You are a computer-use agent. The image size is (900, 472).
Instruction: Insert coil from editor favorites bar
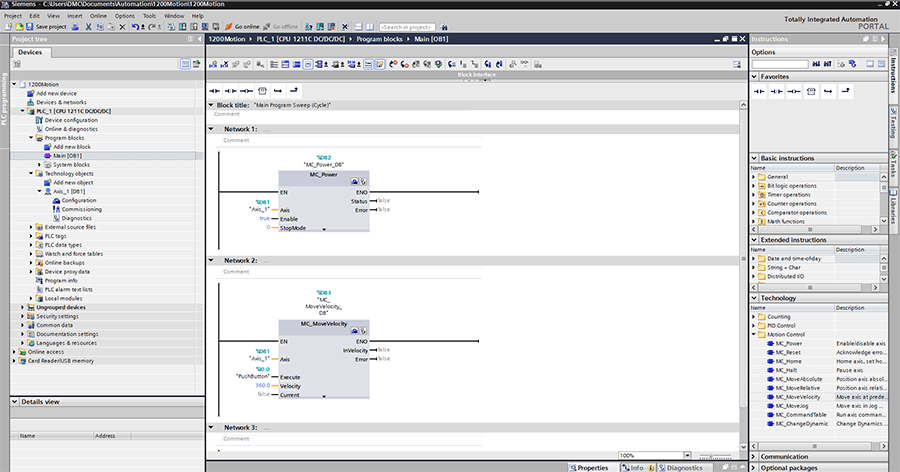click(246, 91)
